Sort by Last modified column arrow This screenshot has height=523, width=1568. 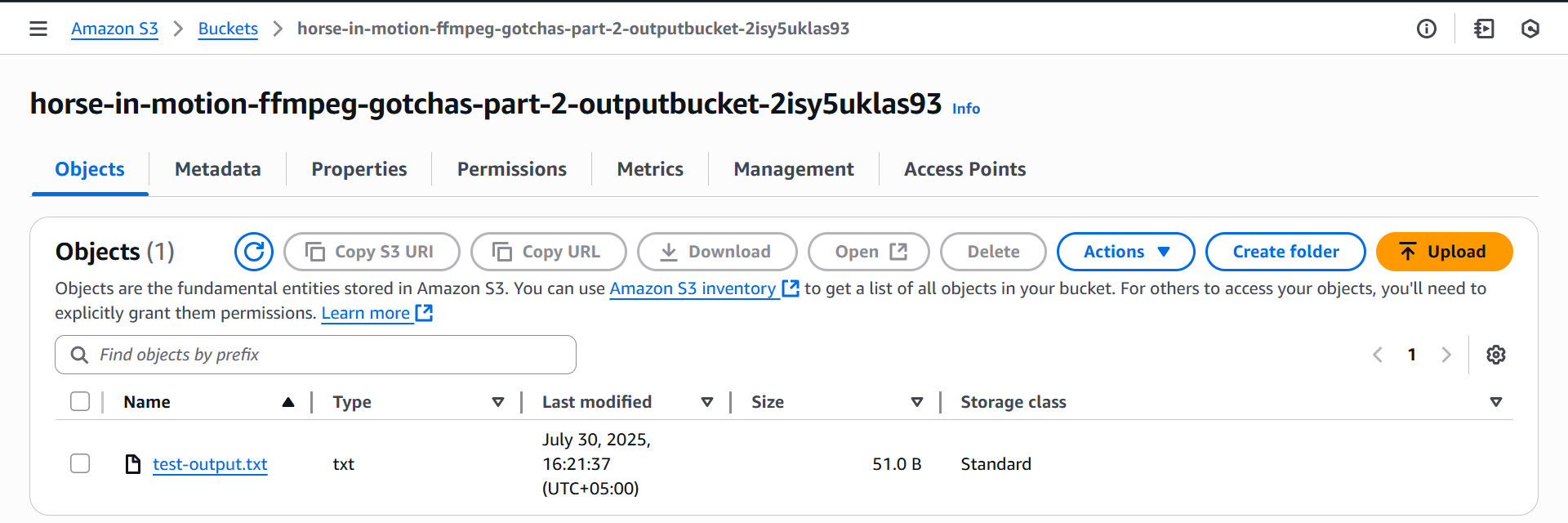(x=707, y=402)
